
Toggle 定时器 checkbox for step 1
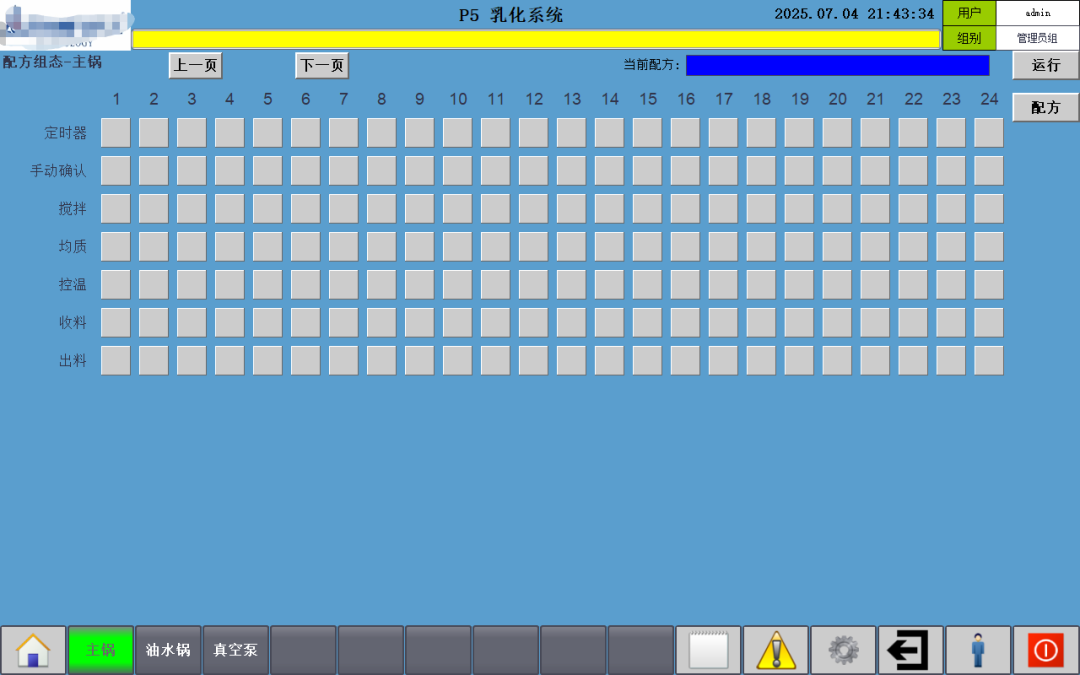tap(116, 133)
